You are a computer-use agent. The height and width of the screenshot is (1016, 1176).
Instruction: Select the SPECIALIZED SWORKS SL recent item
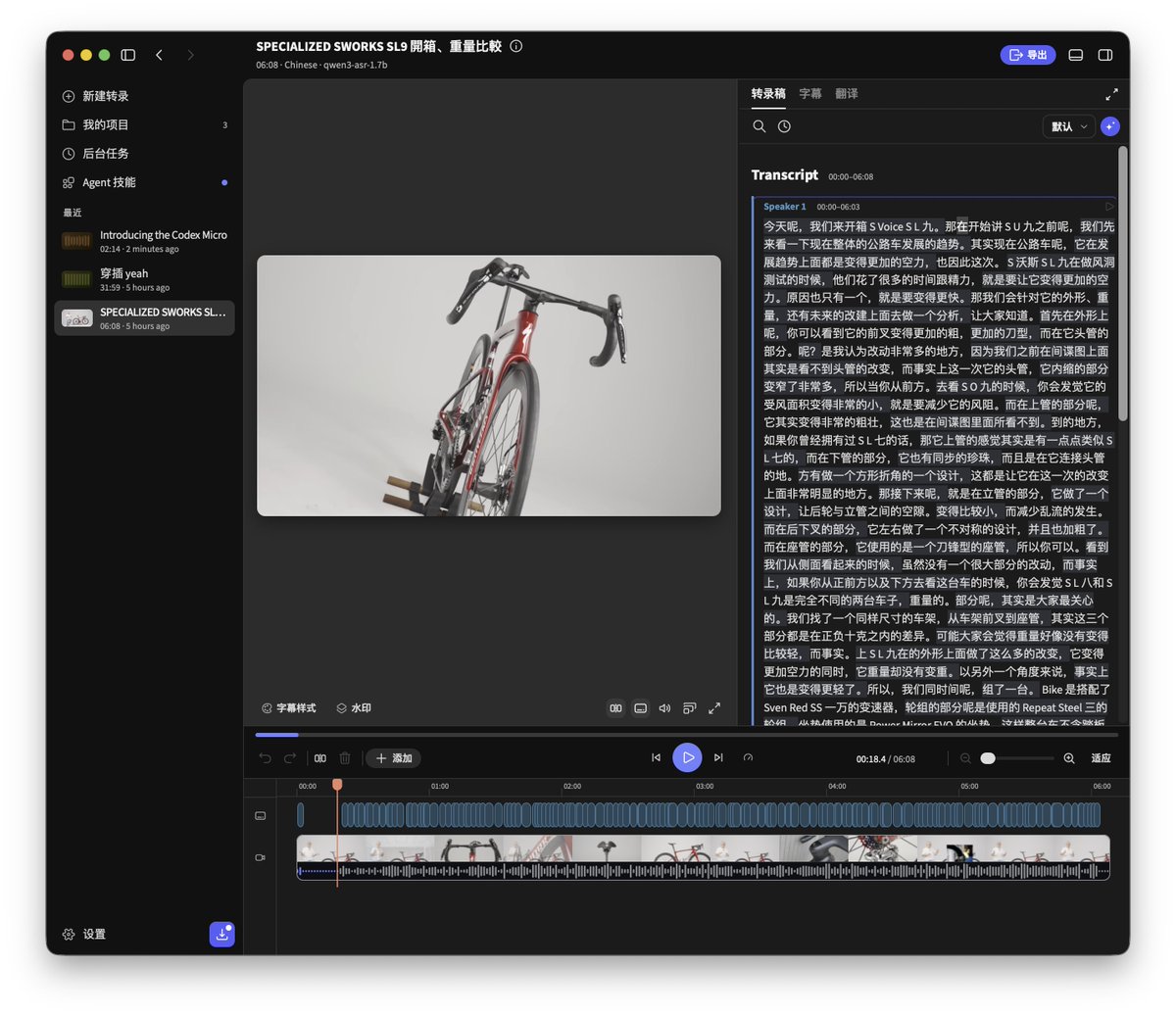point(145,318)
